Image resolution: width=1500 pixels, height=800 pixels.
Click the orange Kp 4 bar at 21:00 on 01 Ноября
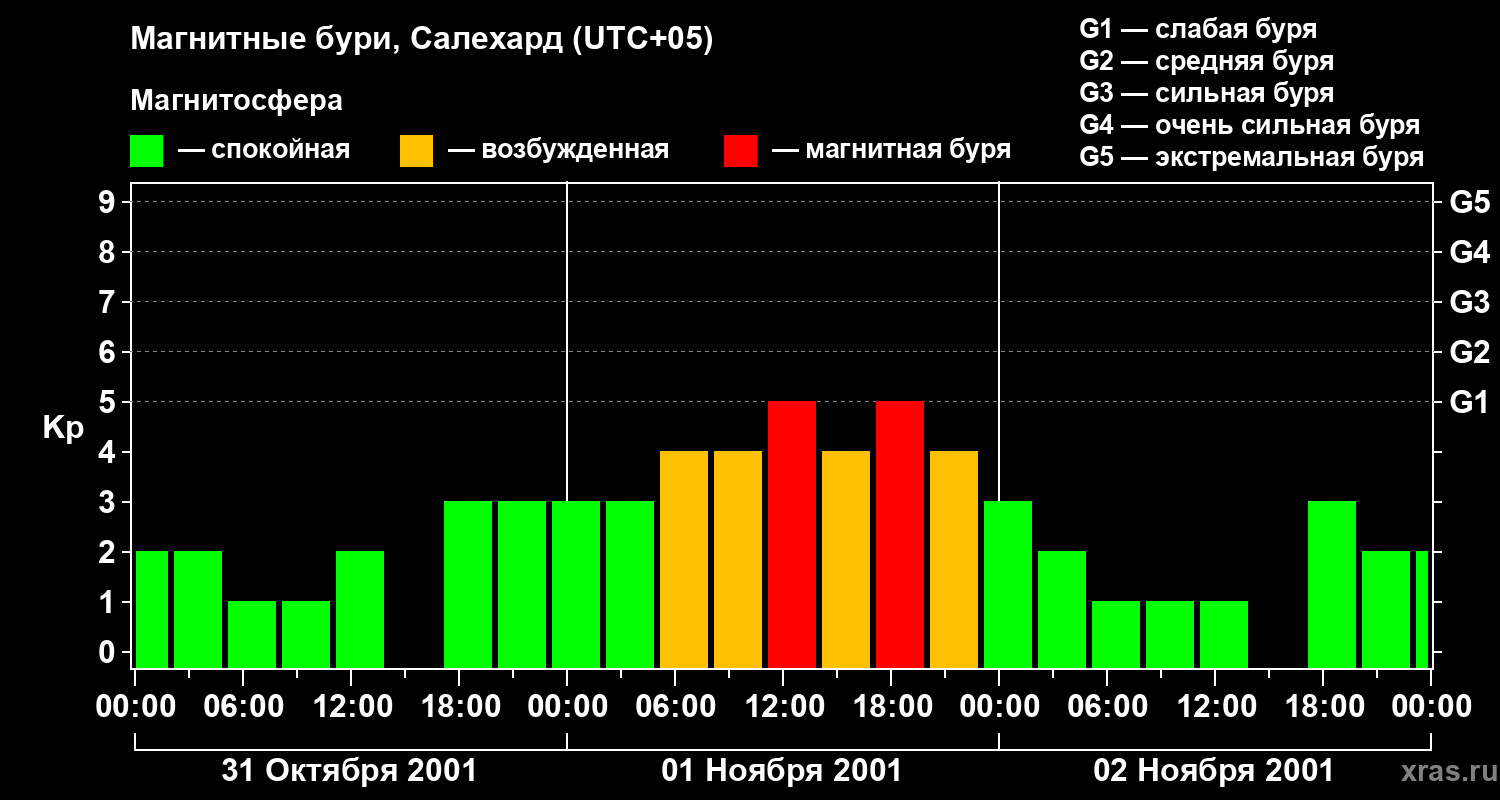coord(954,559)
